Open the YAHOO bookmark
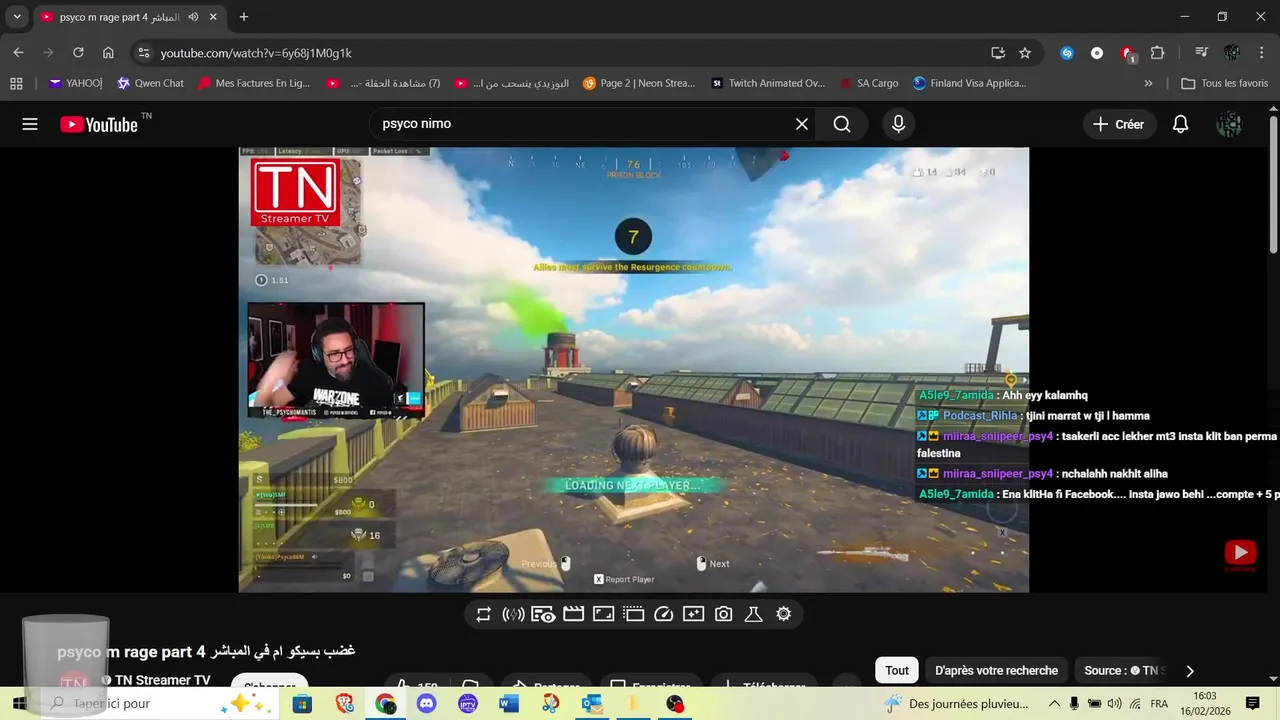Screen dimensions: 1280x720 click(x=76, y=83)
